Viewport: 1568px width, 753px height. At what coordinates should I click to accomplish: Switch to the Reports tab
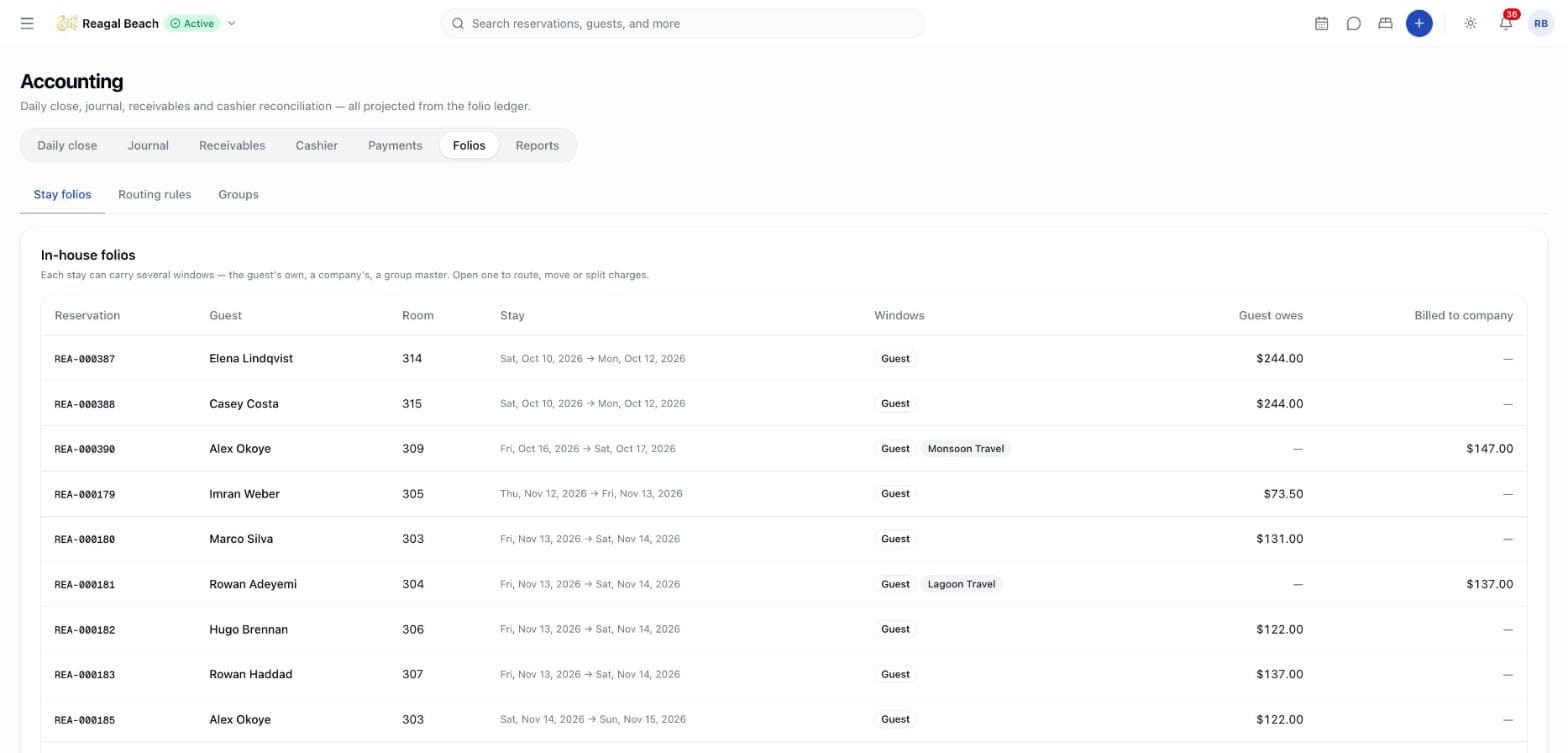coord(537,145)
